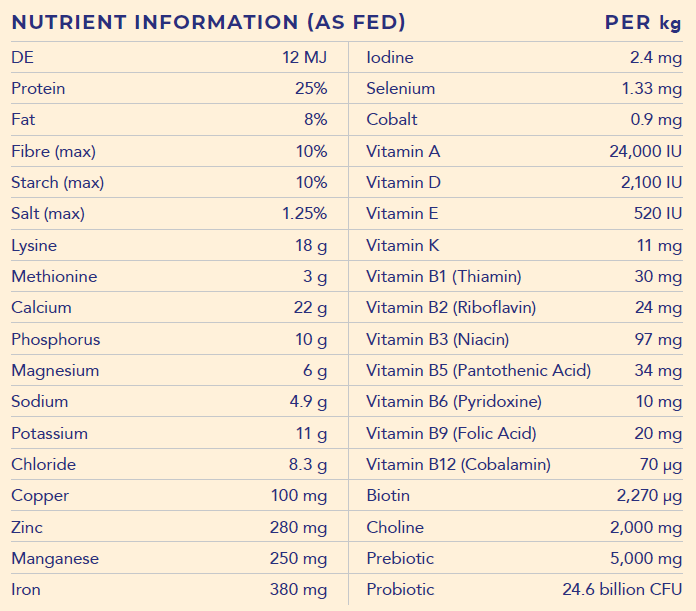Select the Vitamin B12 (Cobalamin) label

(458, 465)
